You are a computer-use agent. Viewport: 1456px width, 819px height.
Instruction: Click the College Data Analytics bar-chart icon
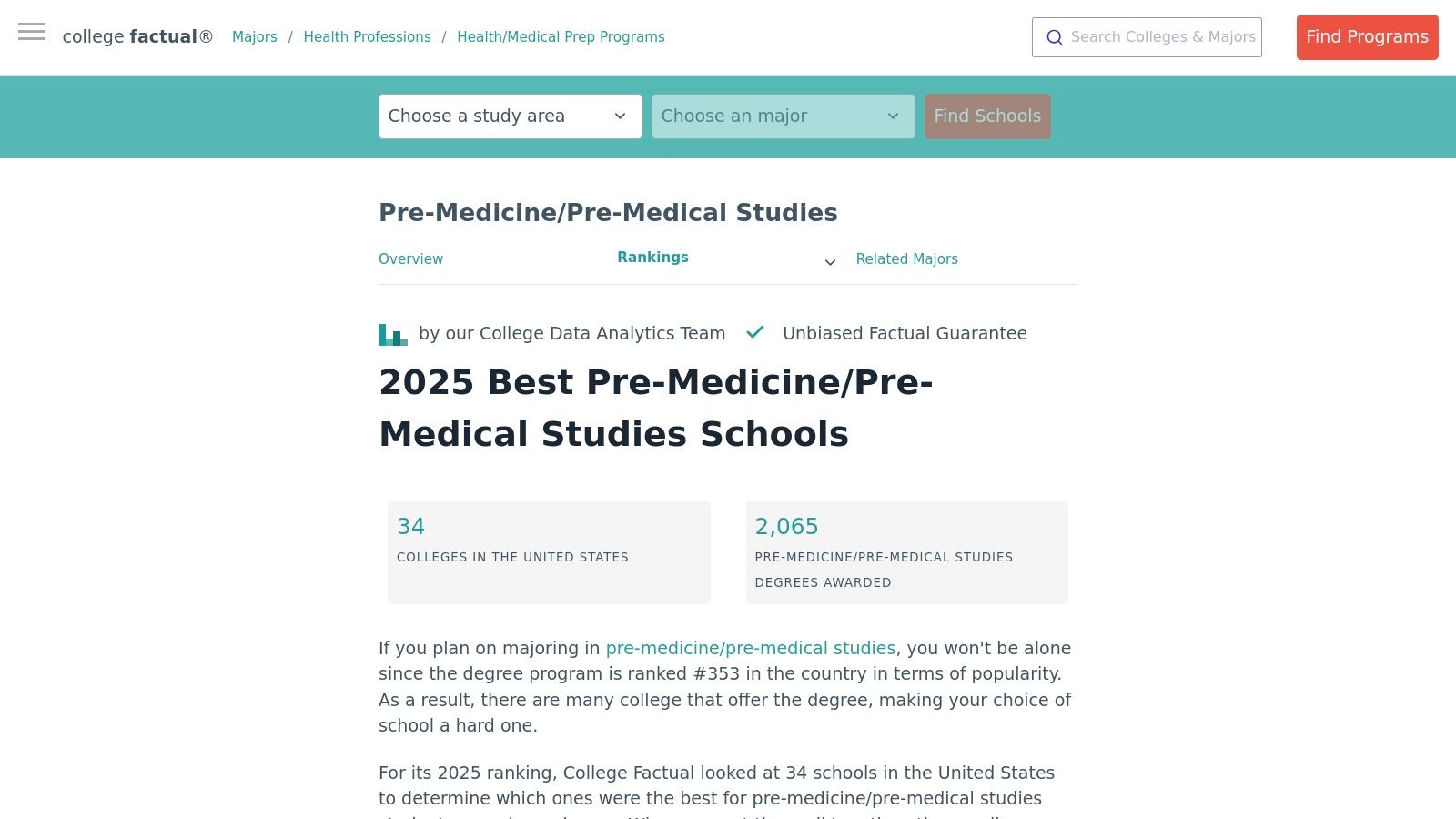tap(392, 335)
